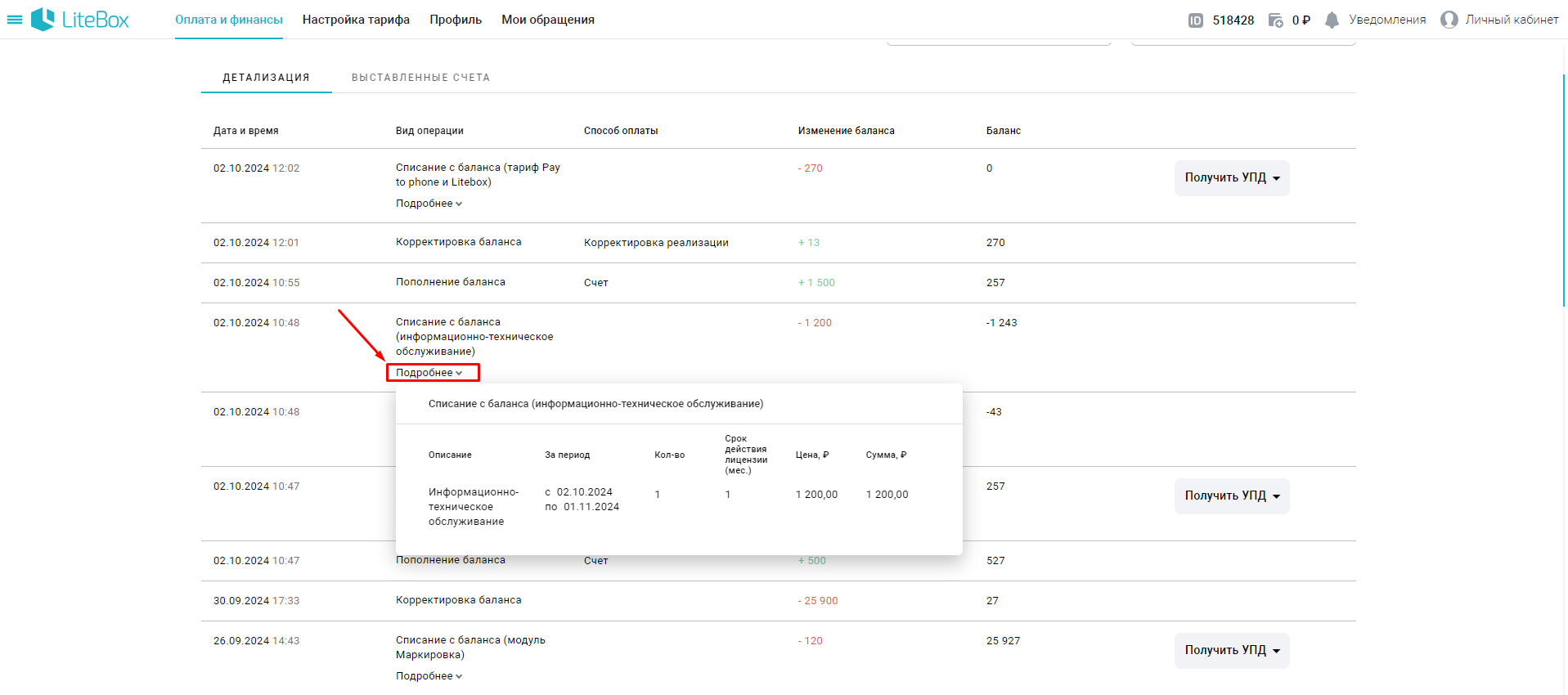Click the - 1 200 amount
Image resolution: width=1568 pixels, height=695 pixels.
click(x=815, y=323)
